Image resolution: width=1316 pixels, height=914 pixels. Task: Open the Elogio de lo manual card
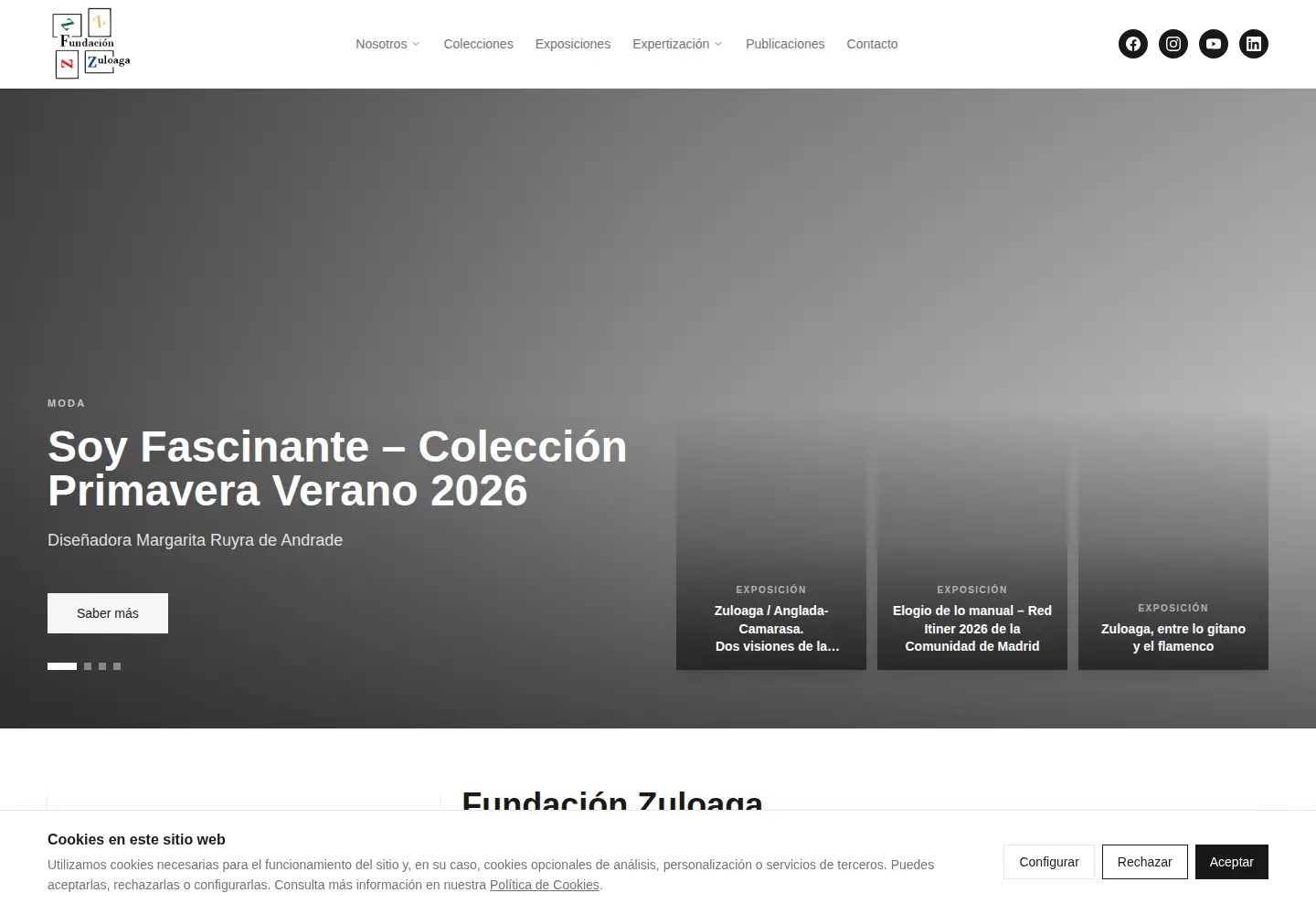coord(972,544)
